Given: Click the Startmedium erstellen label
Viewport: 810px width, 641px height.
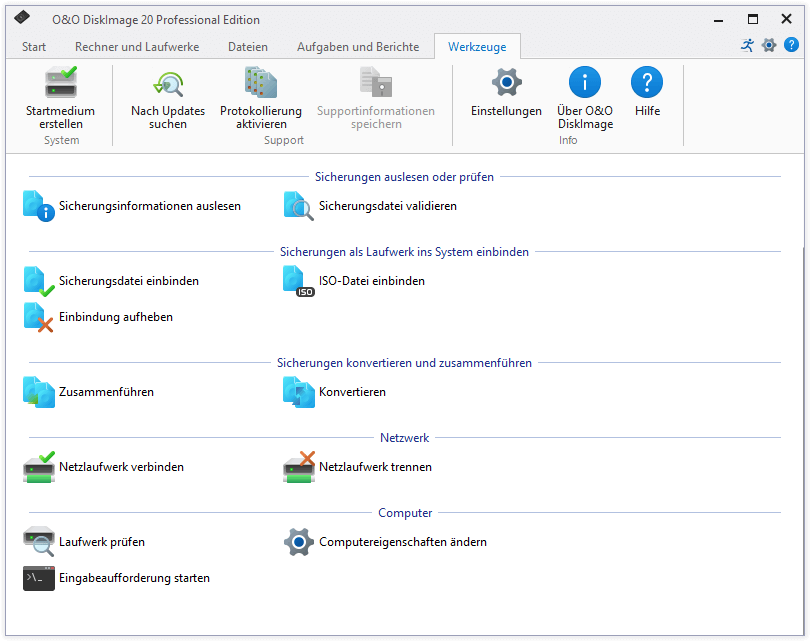Looking at the screenshot, I should point(60,117).
